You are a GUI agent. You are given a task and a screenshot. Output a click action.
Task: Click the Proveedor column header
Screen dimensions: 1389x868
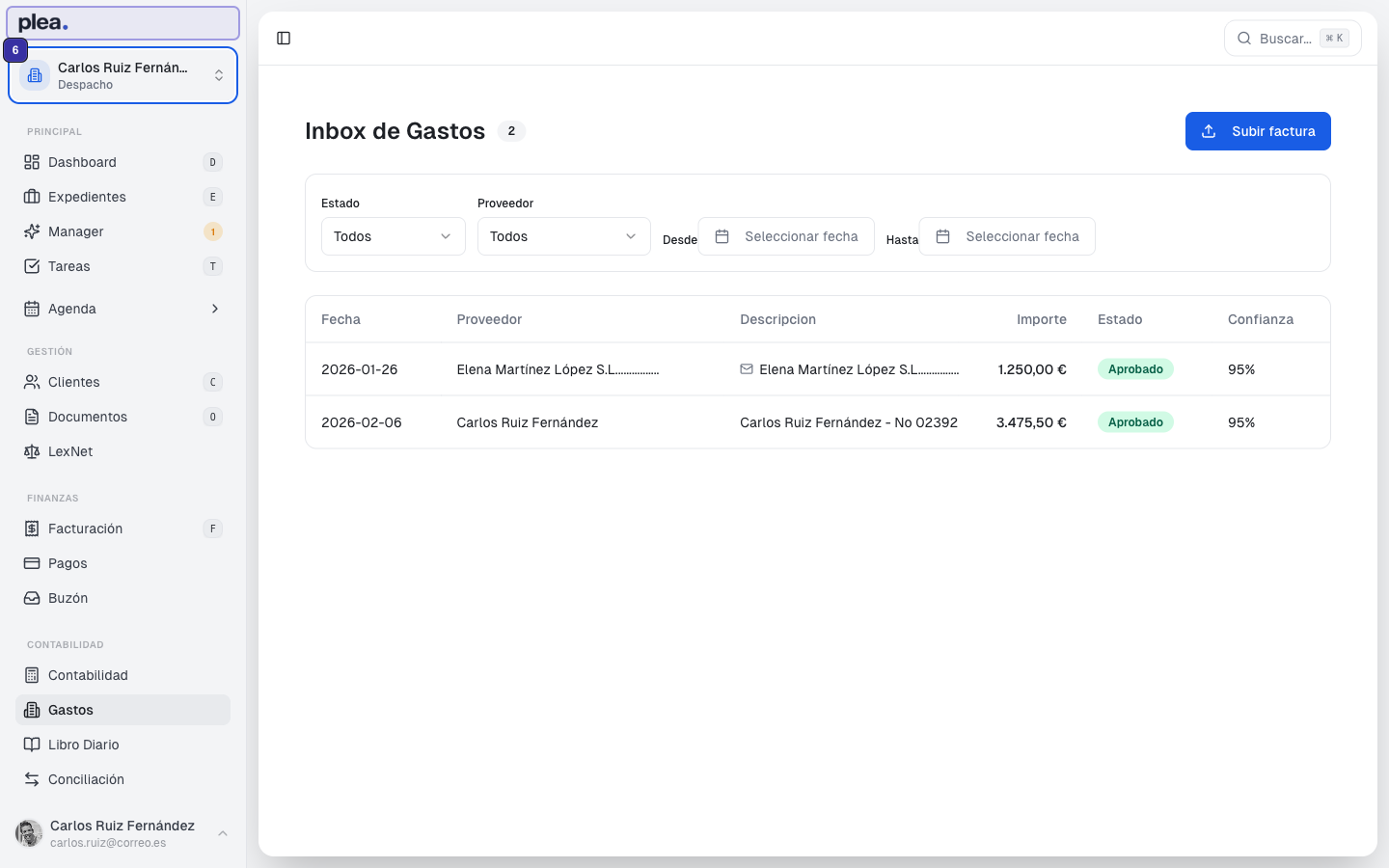point(489,319)
